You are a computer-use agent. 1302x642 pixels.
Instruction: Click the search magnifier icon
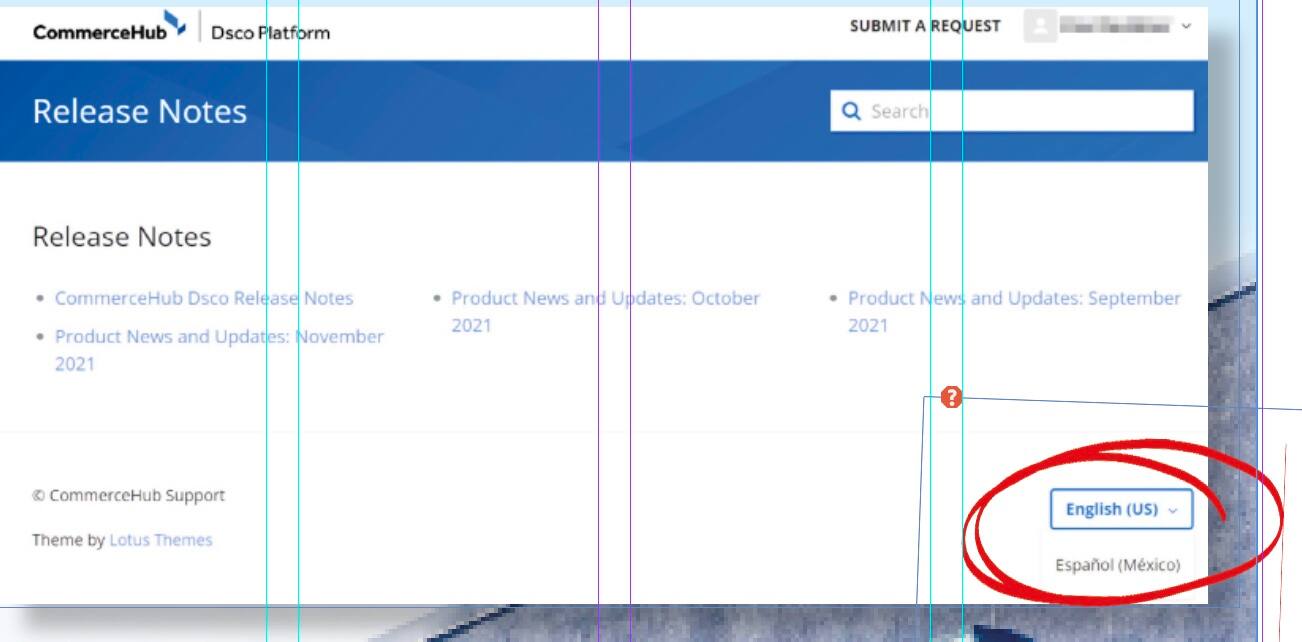click(x=852, y=112)
